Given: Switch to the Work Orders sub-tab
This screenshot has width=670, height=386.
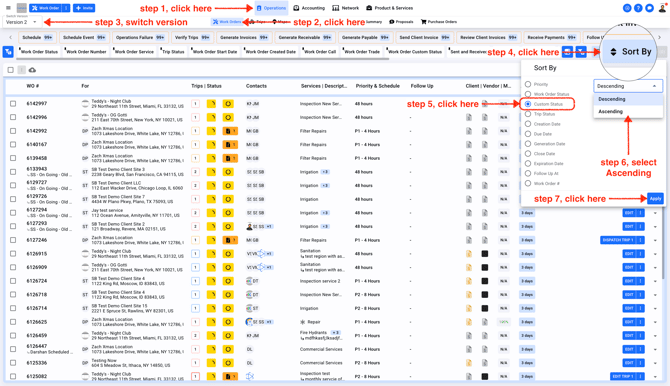Looking at the screenshot, I should coord(227,22).
